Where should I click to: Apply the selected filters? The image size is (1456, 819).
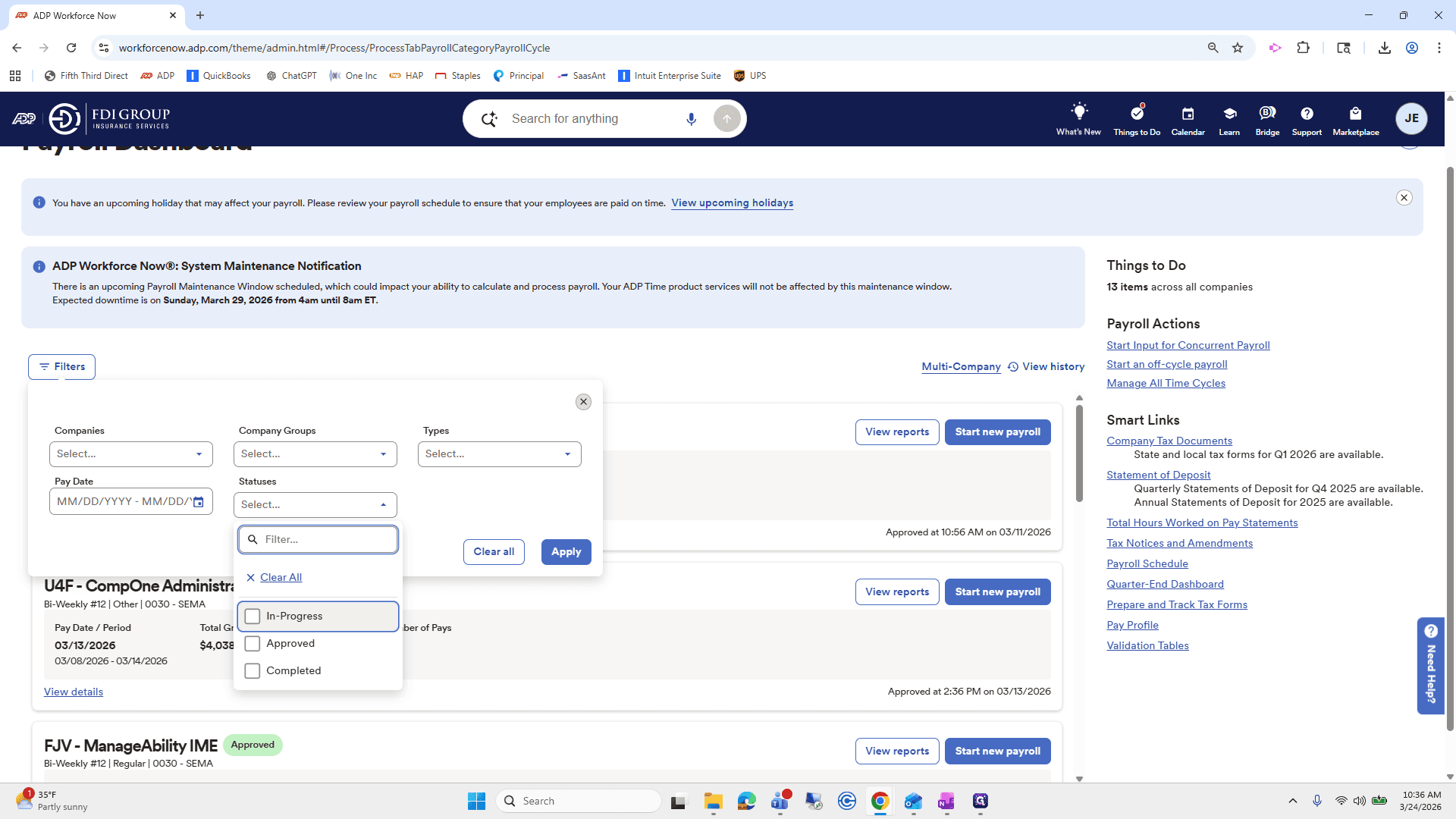coord(566,552)
